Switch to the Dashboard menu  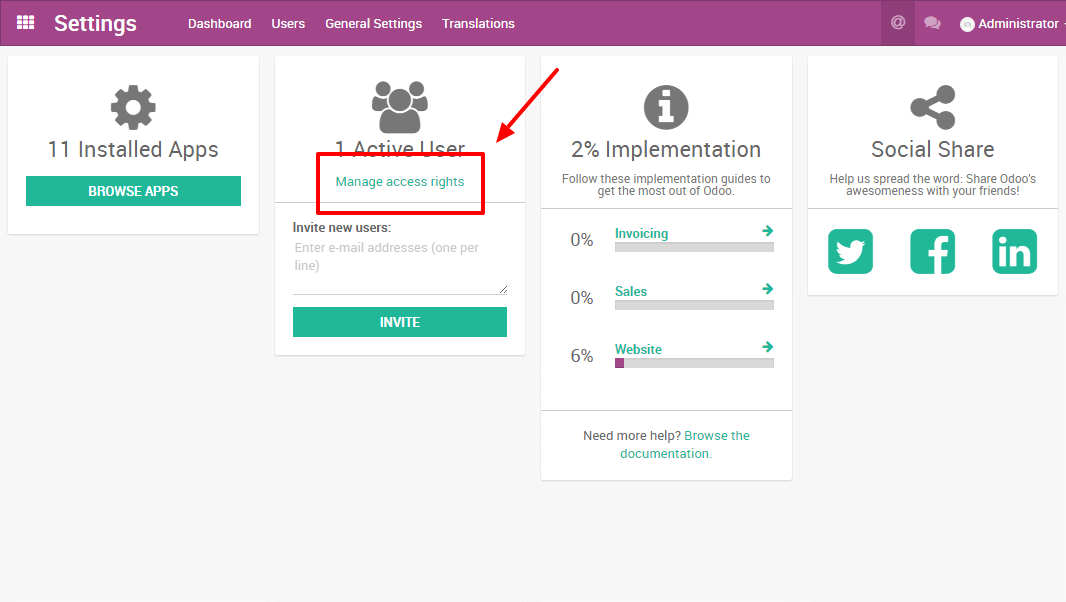click(x=219, y=23)
